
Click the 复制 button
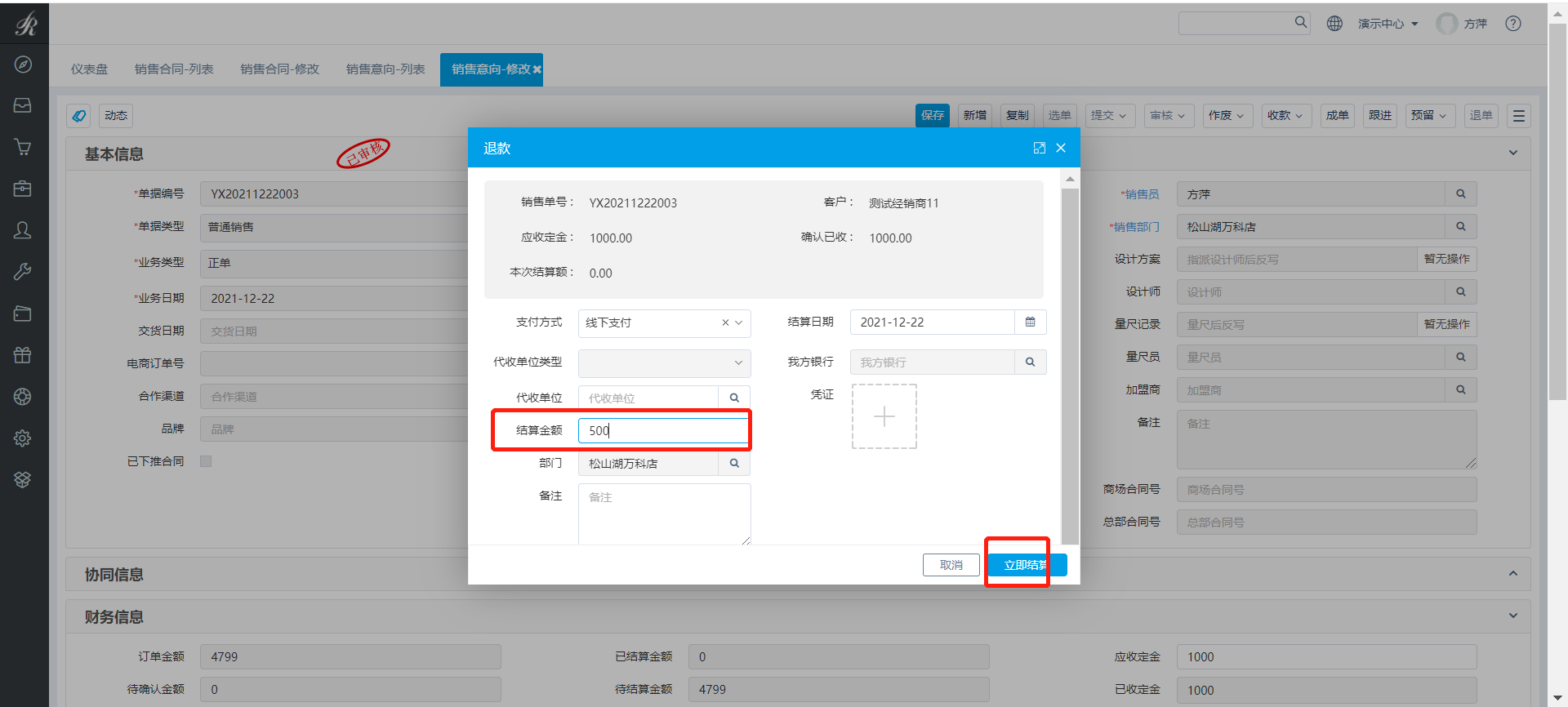1018,116
